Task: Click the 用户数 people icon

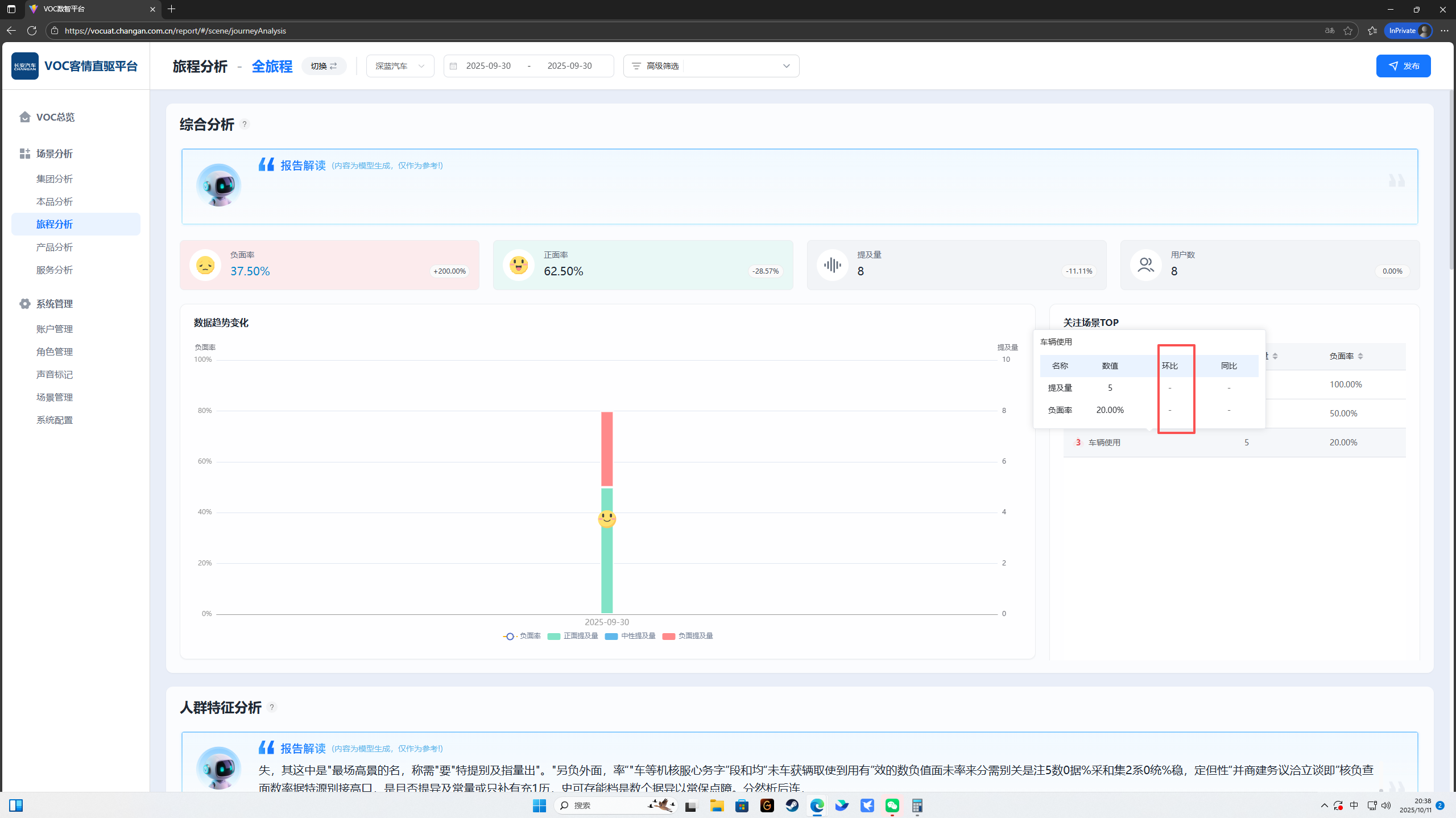Action: [x=1145, y=265]
